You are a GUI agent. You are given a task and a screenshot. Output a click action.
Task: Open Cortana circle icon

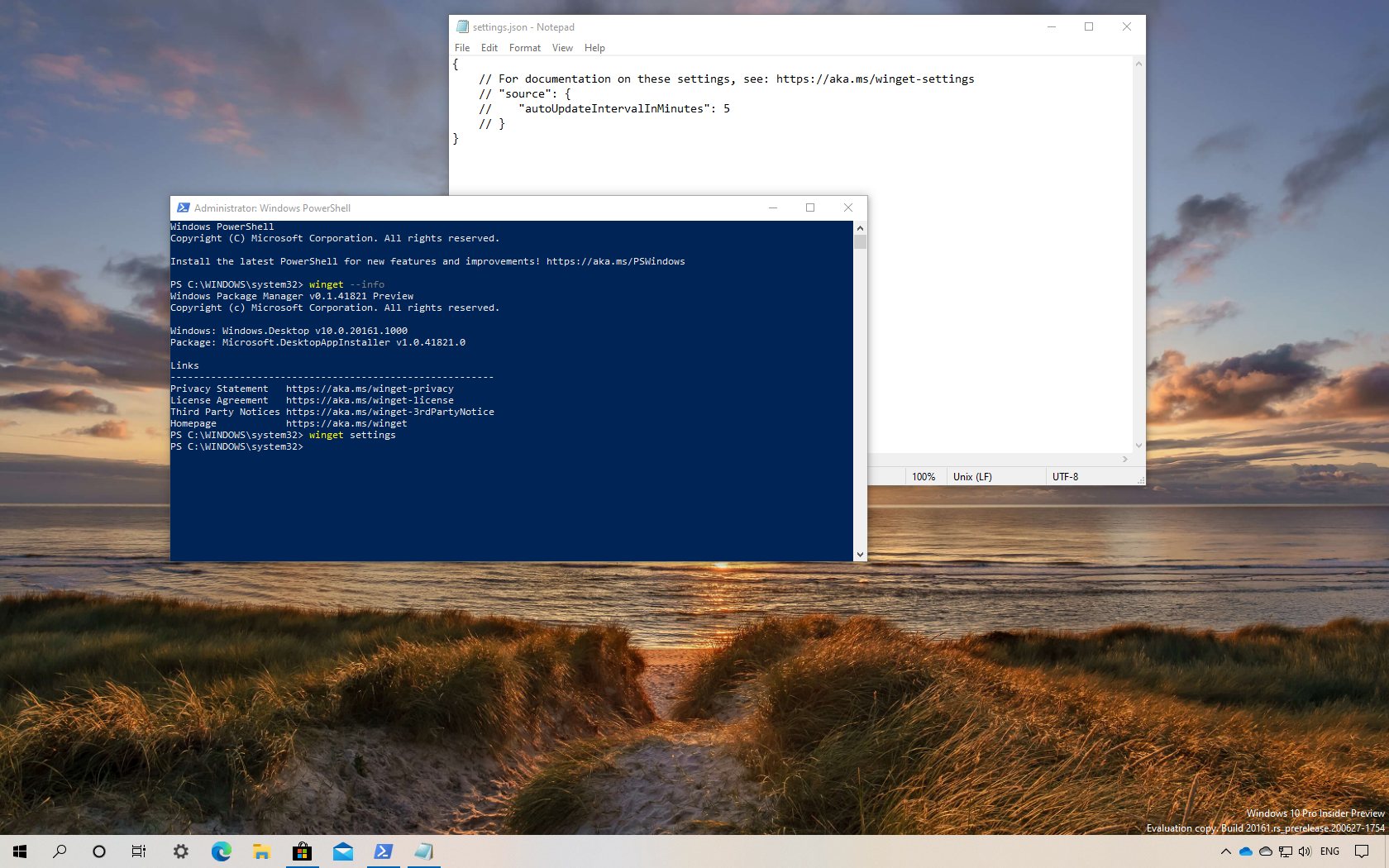pyautogui.click(x=99, y=851)
